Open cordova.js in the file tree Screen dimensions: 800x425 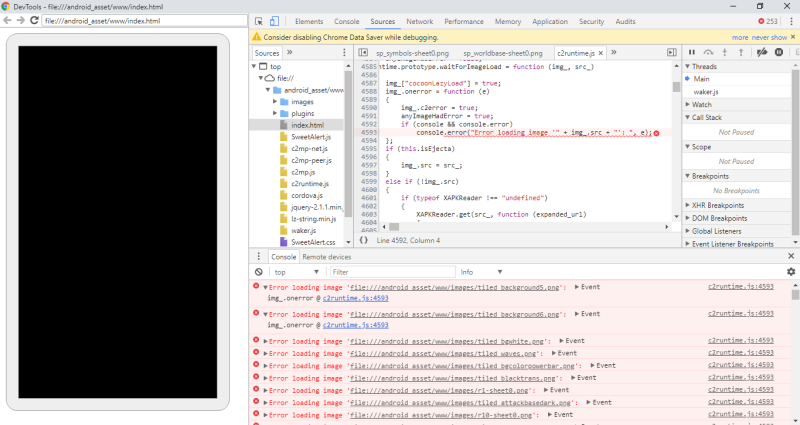coord(307,195)
